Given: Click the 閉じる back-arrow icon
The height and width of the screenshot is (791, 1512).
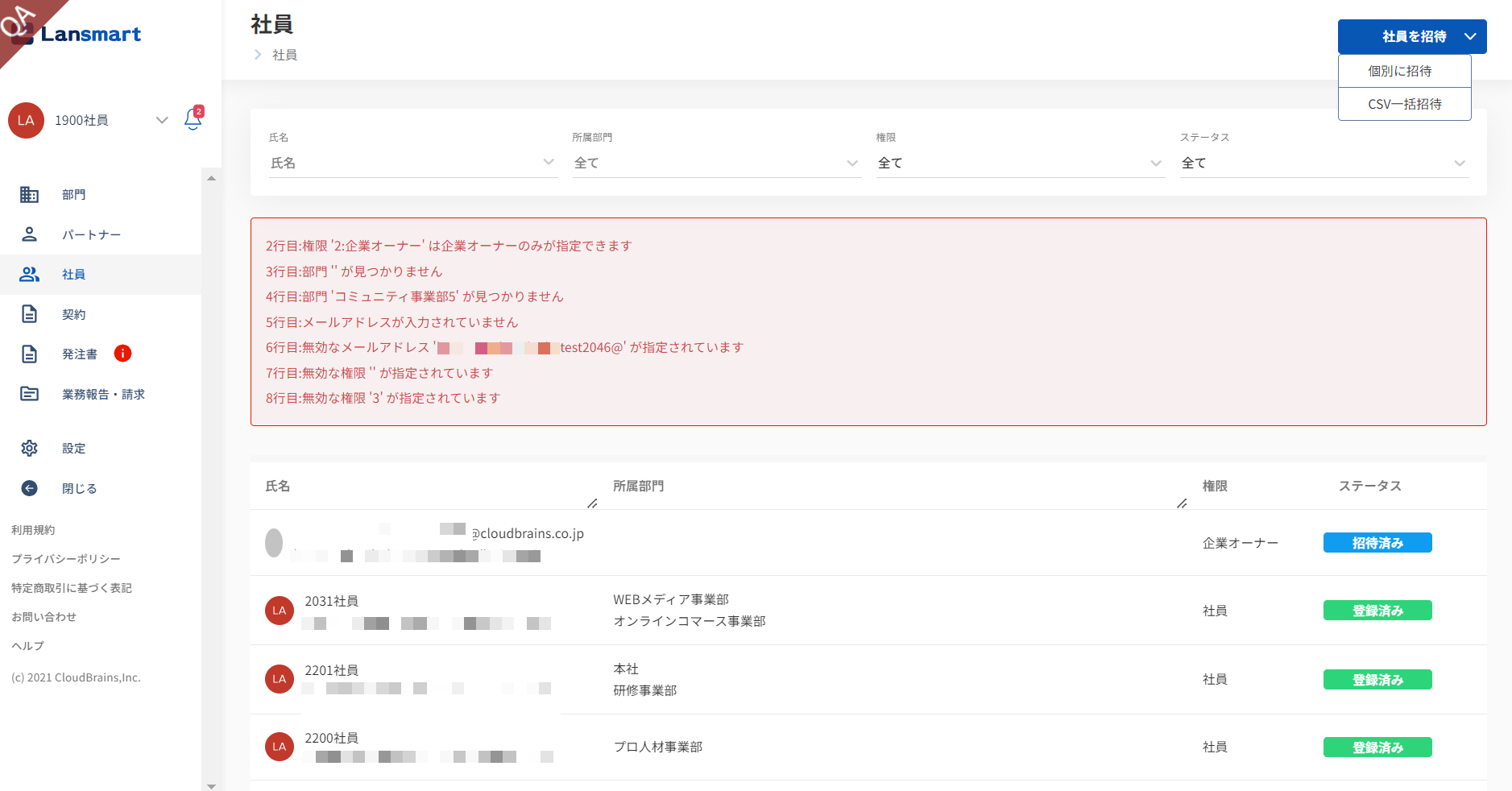Looking at the screenshot, I should (x=29, y=488).
